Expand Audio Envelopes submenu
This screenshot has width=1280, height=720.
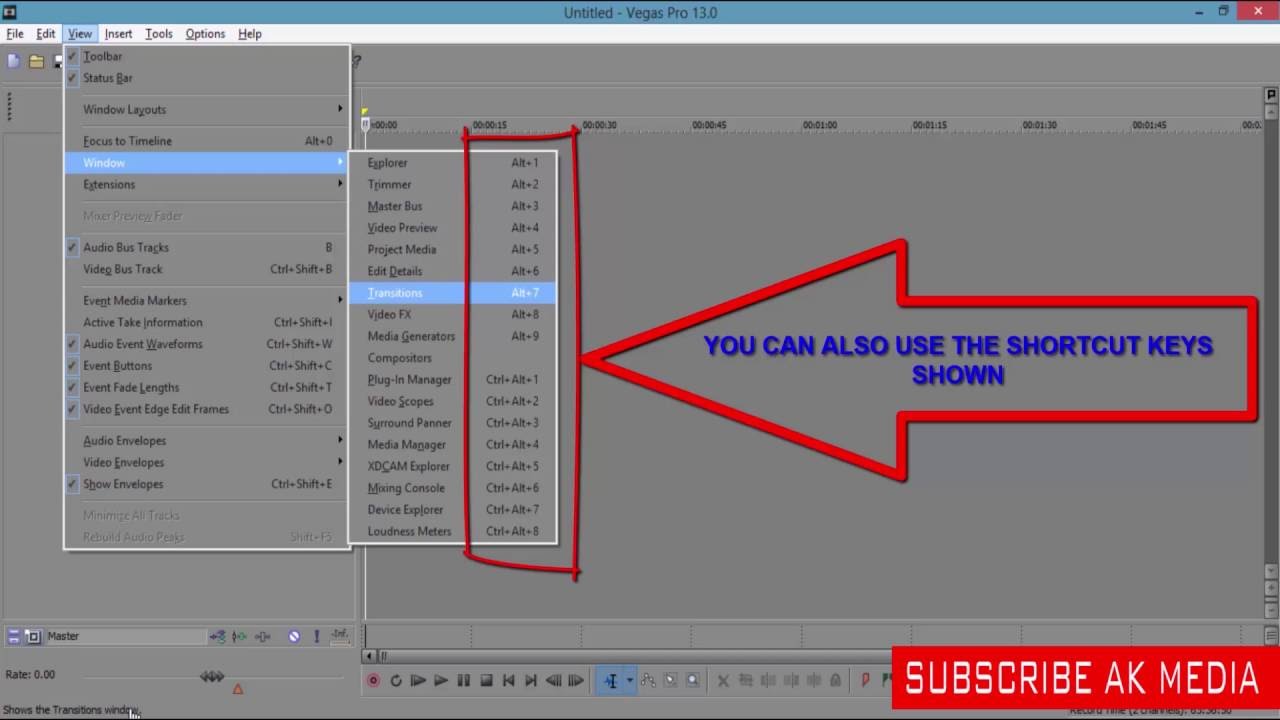pos(207,440)
